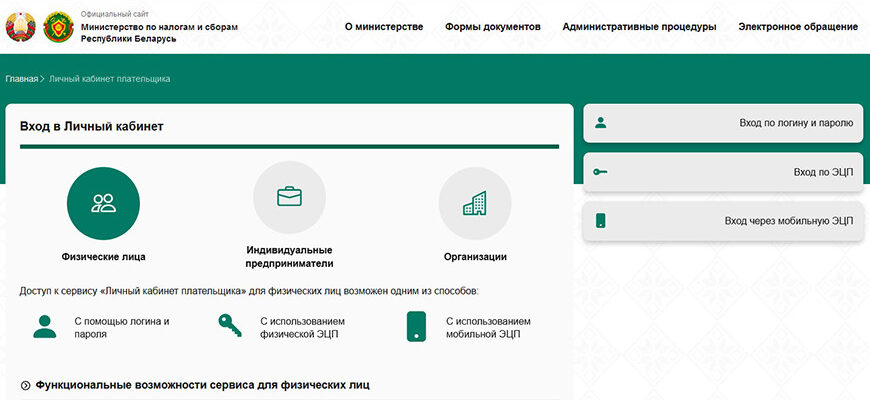Open Электронное обращение menu item

798,27
